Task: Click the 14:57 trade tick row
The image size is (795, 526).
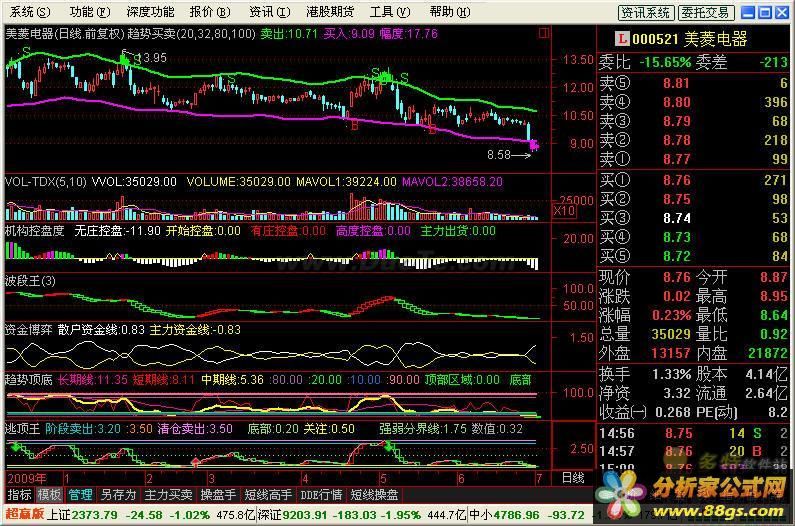Action: coord(693,451)
